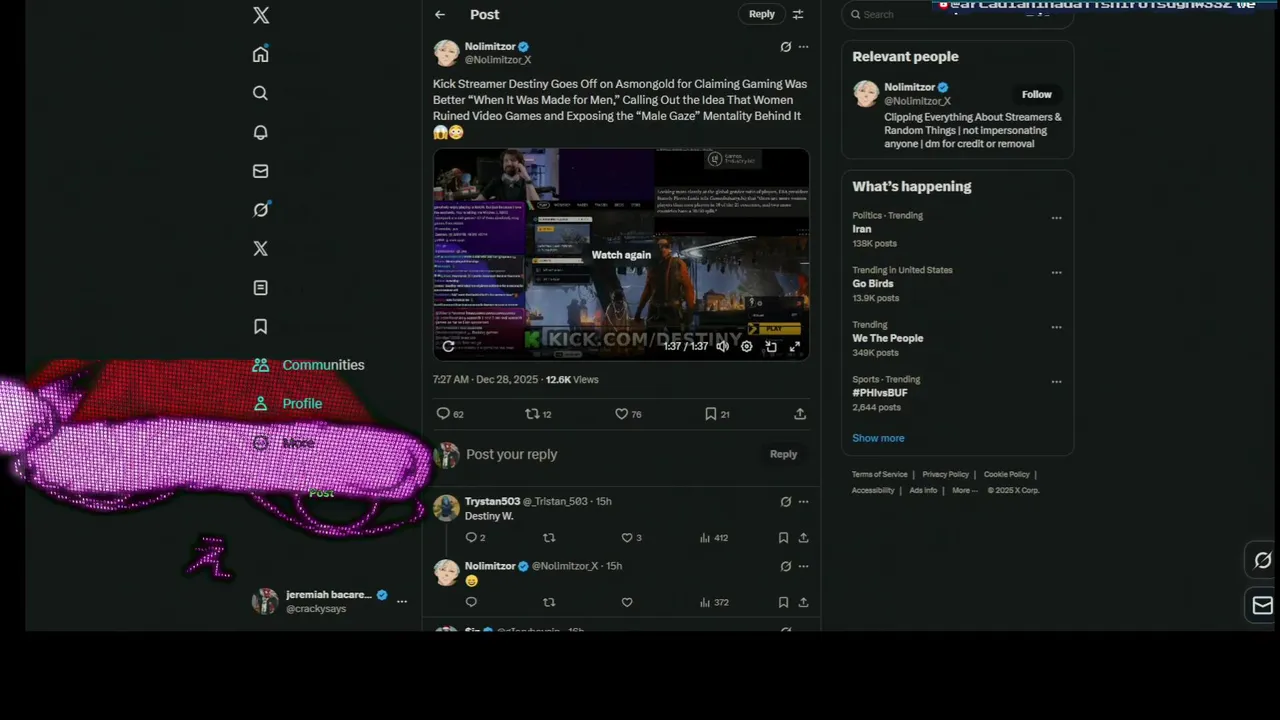Image resolution: width=1280 pixels, height=720 pixels.
Task: Open more options for We The People
Action: (x=1056, y=327)
